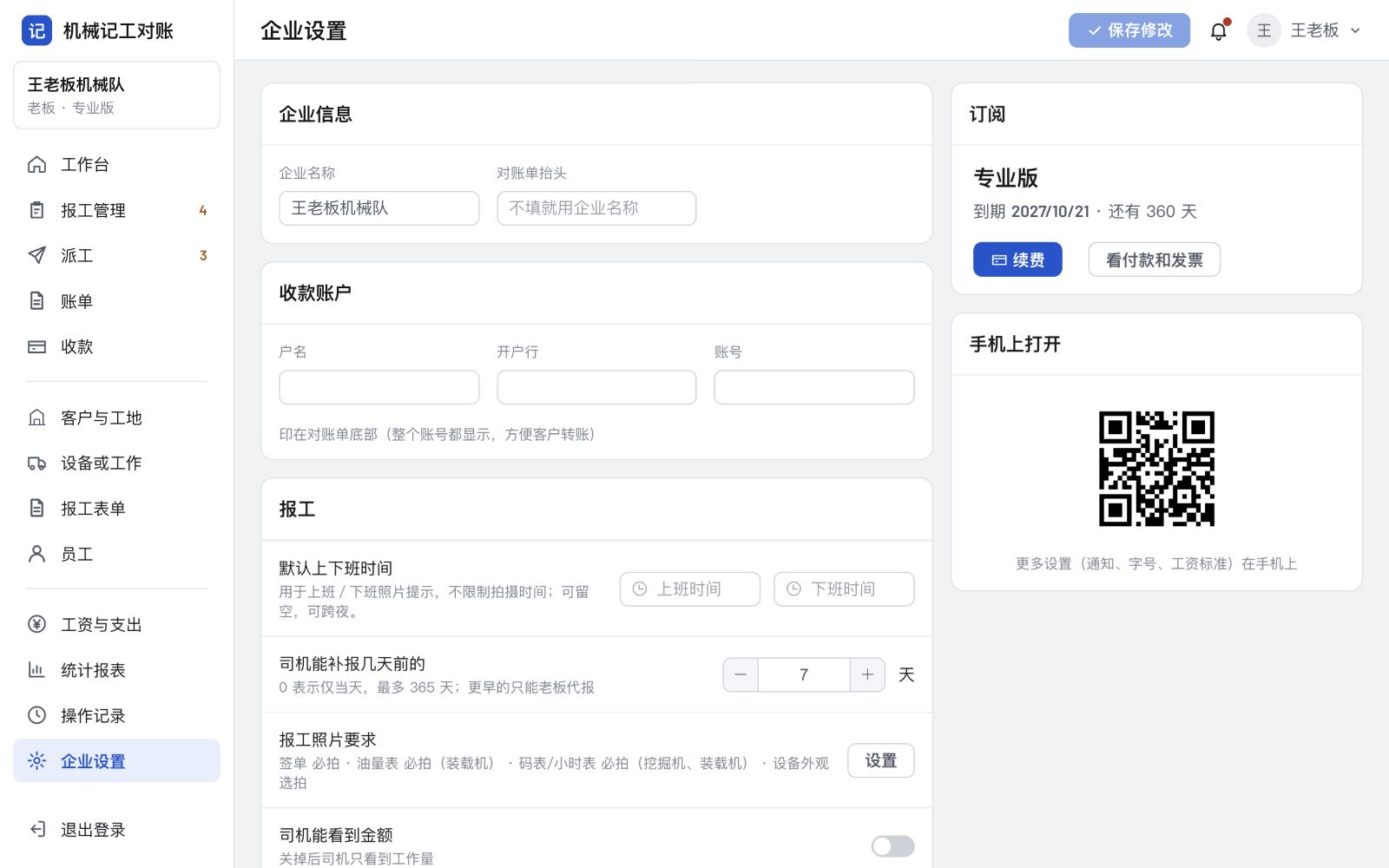Click the 工作台 home icon

[36, 164]
